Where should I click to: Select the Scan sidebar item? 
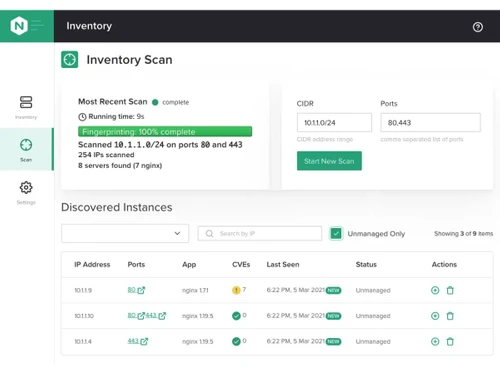[x=26, y=150]
